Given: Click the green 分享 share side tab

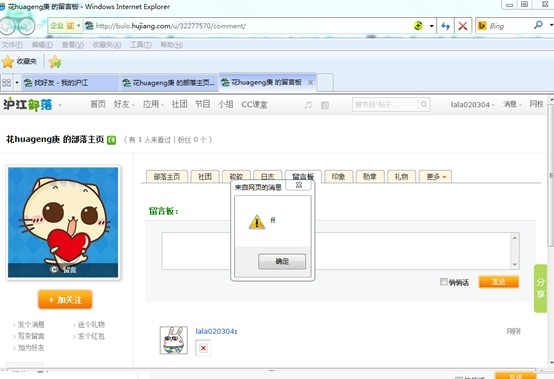Looking at the screenshot, I should (x=541, y=288).
